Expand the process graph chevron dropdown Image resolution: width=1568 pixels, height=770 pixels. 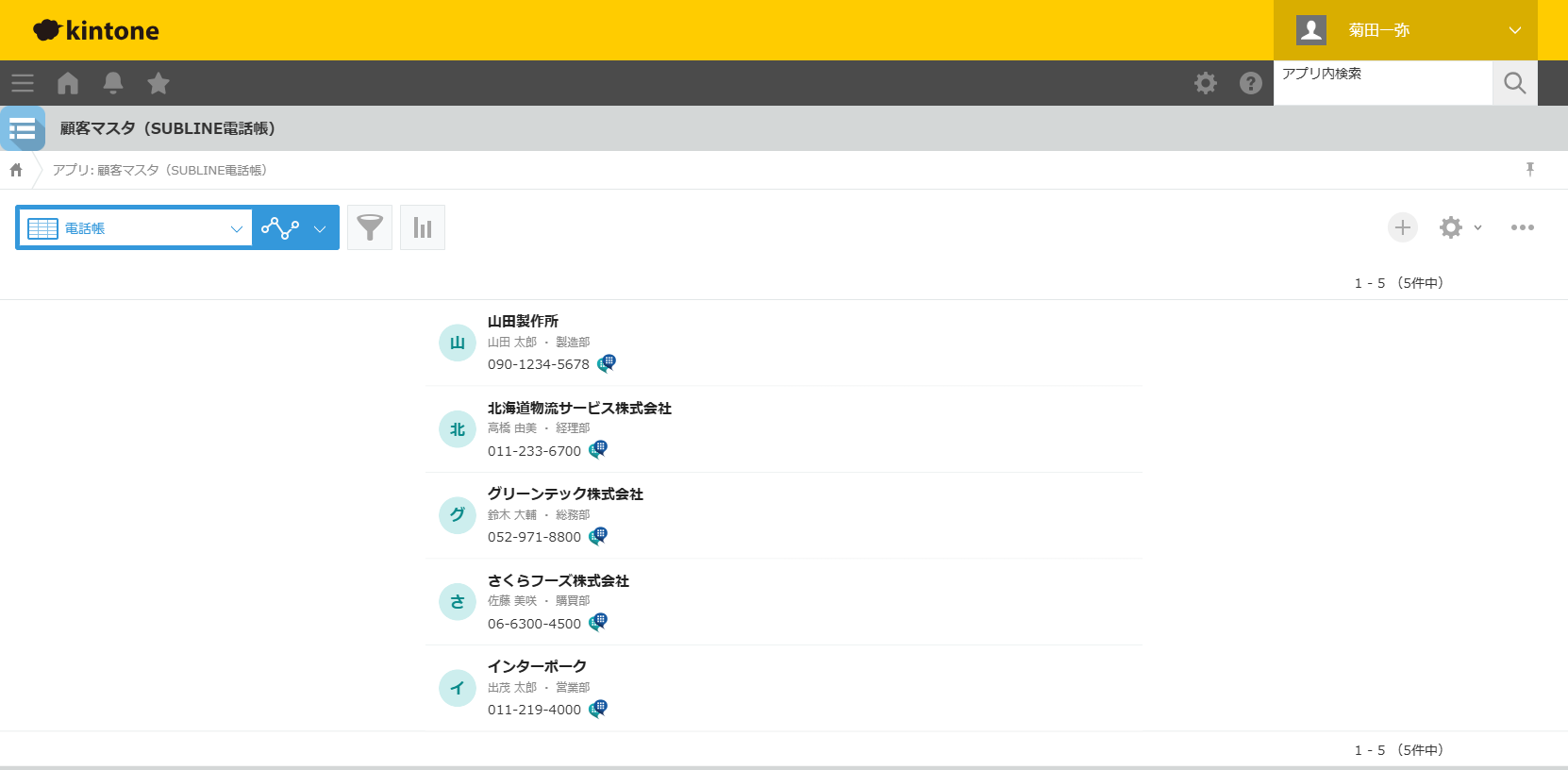(320, 228)
